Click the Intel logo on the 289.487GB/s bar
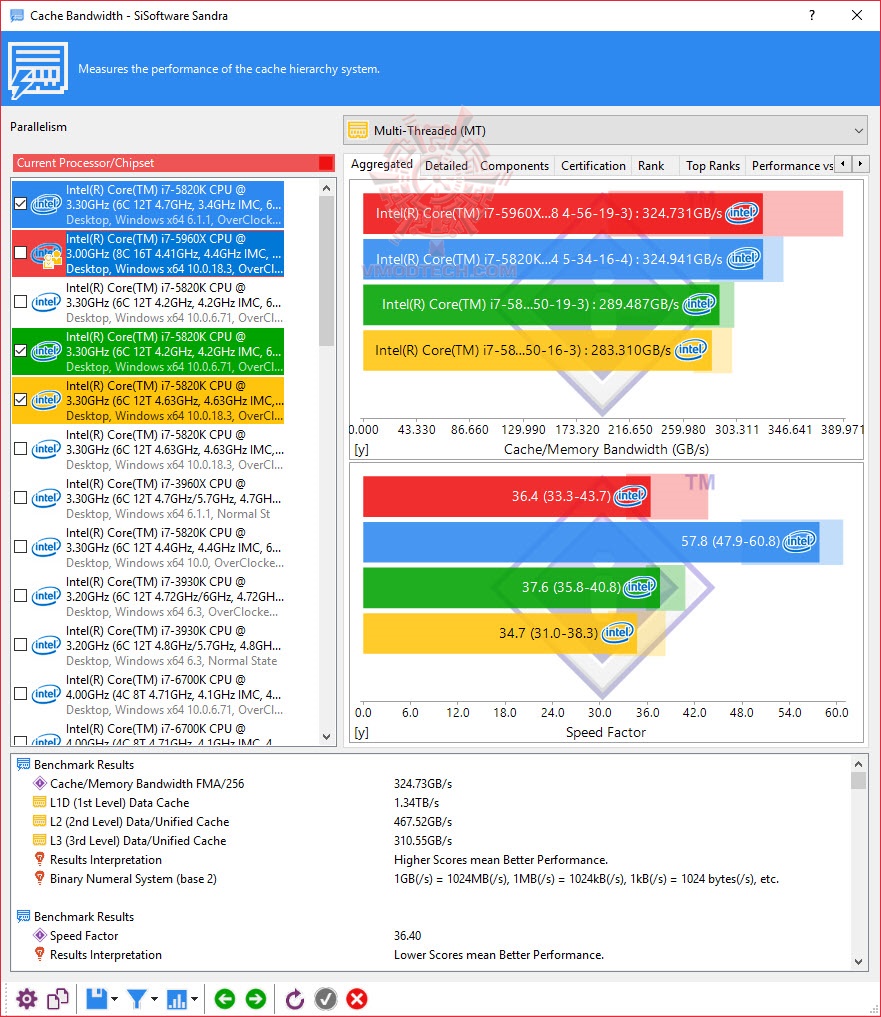This screenshot has height=1017, width=881. pyautogui.click(x=699, y=304)
